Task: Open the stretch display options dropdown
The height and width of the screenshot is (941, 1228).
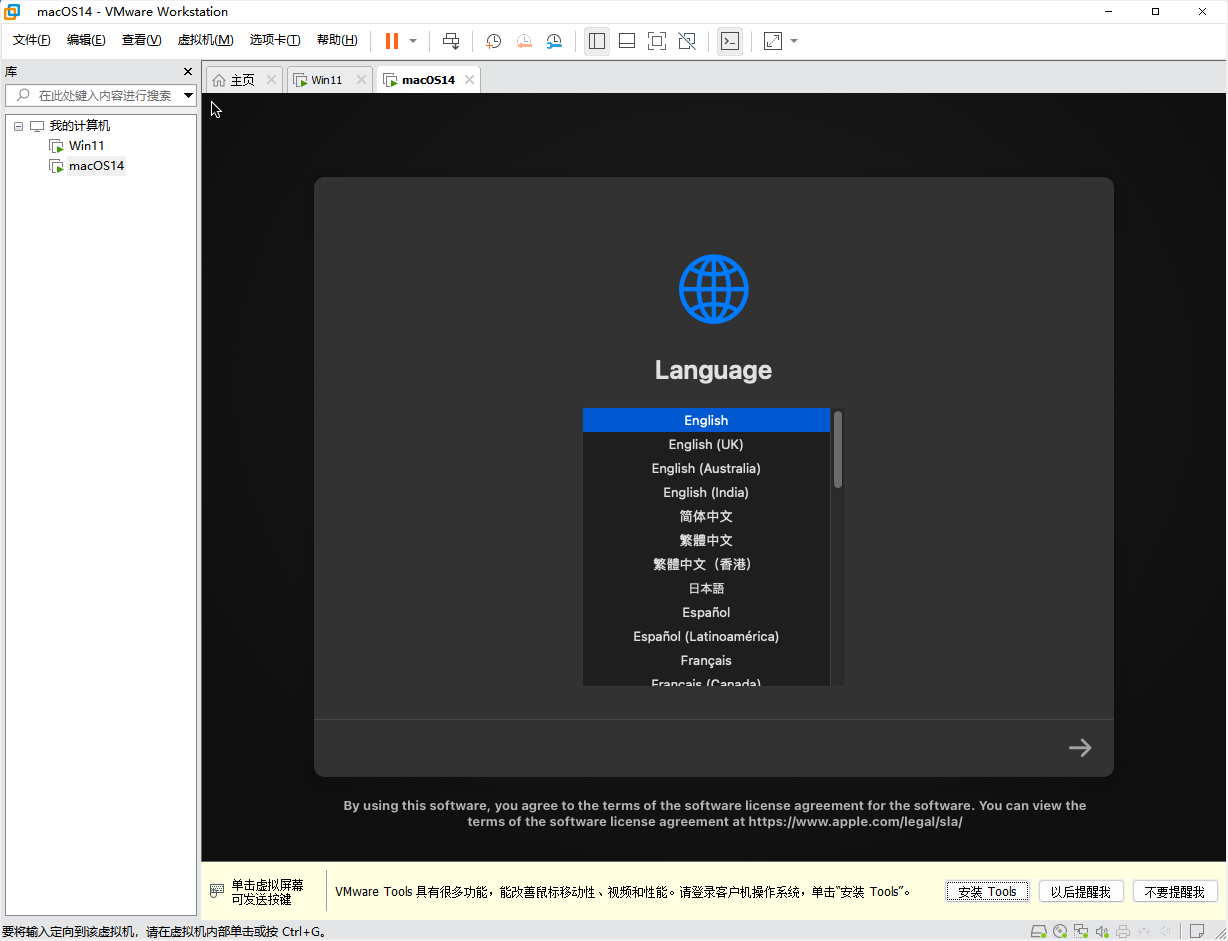Action: coord(794,41)
